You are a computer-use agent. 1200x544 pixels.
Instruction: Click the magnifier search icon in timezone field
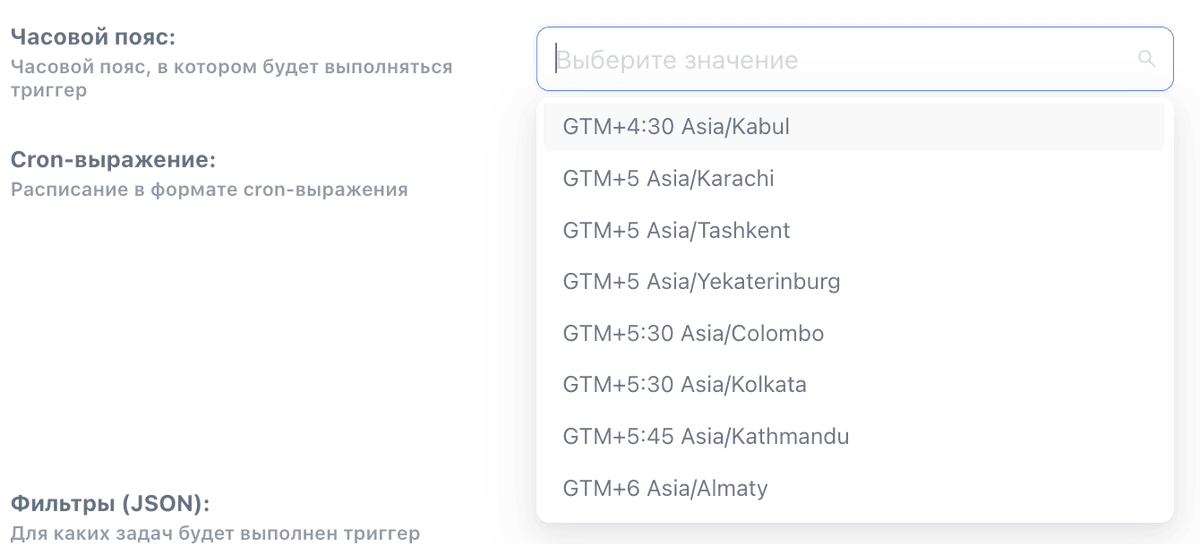(1147, 59)
